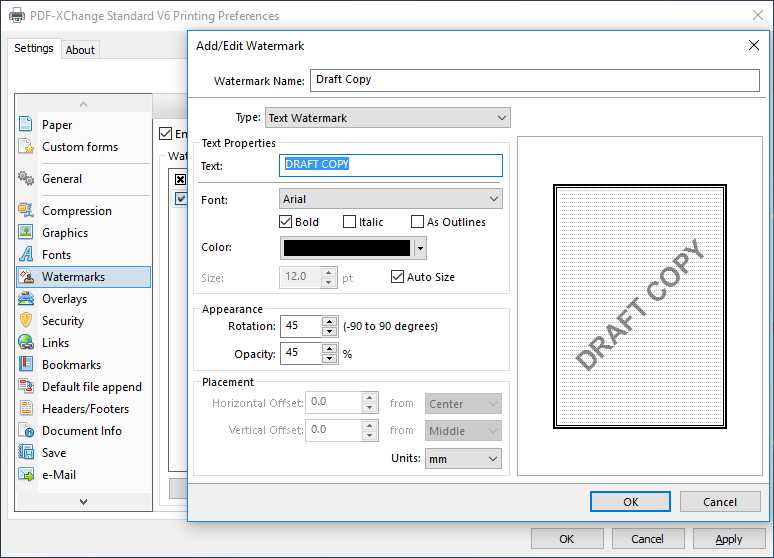Click OK in the Add/Edit Watermark dialog
774x558 pixels.
(x=630, y=502)
